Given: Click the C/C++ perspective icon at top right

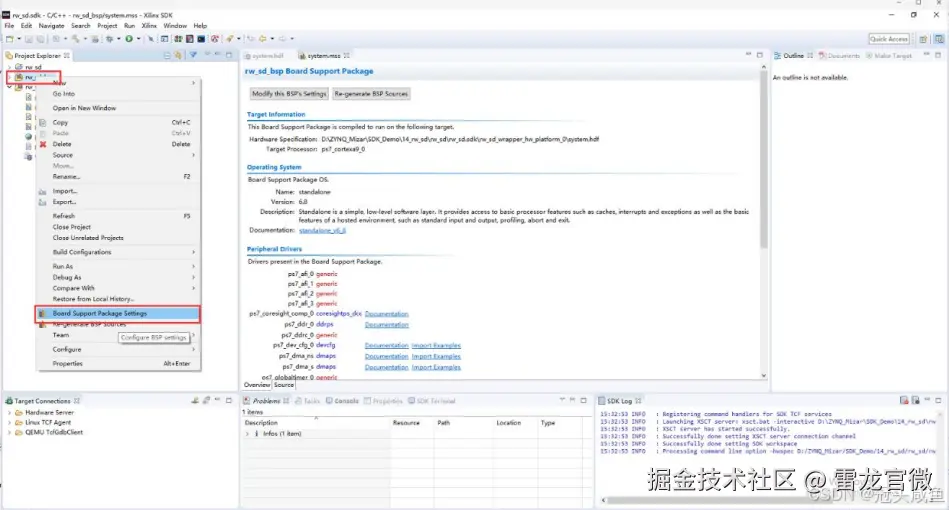Looking at the screenshot, I should (939, 39).
